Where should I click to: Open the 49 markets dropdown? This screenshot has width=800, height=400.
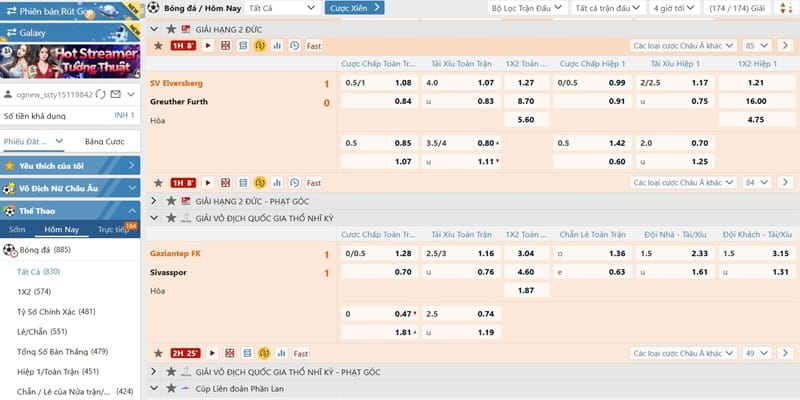(x=757, y=353)
